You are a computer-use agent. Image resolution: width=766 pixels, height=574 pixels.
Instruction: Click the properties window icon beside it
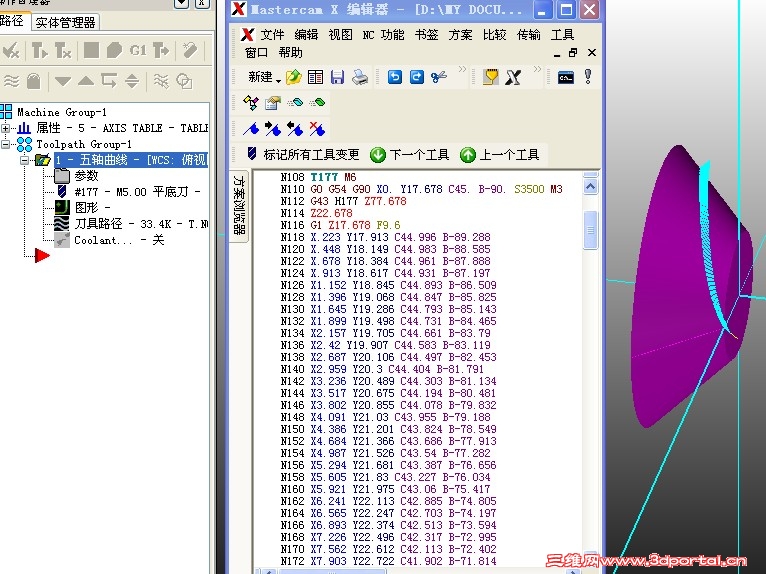pos(273,103)
